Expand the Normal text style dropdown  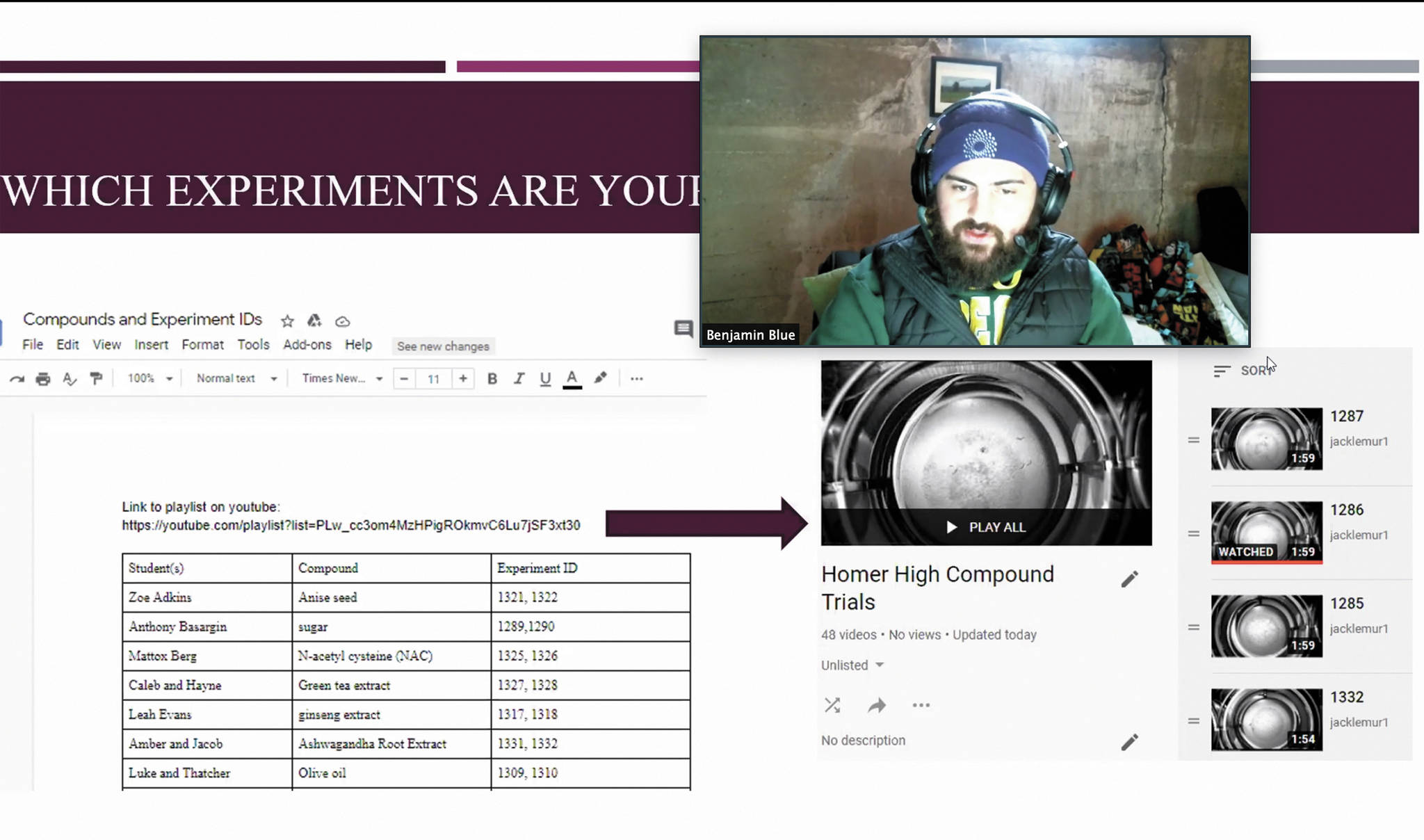(x=236, y=378)
